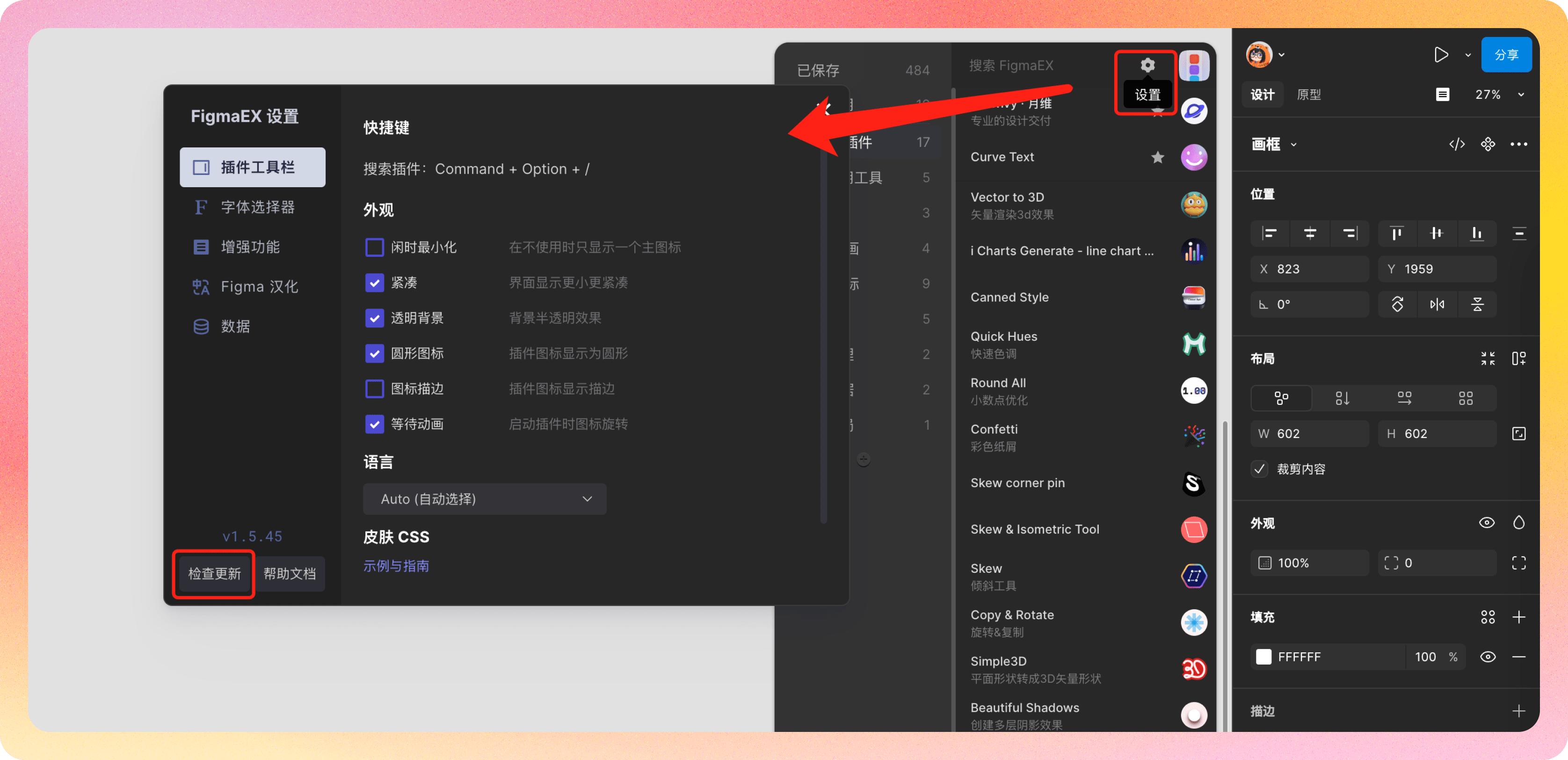Toggle layer visibility eye in 外观
Screen dimensions: 1568x760
tap(1487, 523)
